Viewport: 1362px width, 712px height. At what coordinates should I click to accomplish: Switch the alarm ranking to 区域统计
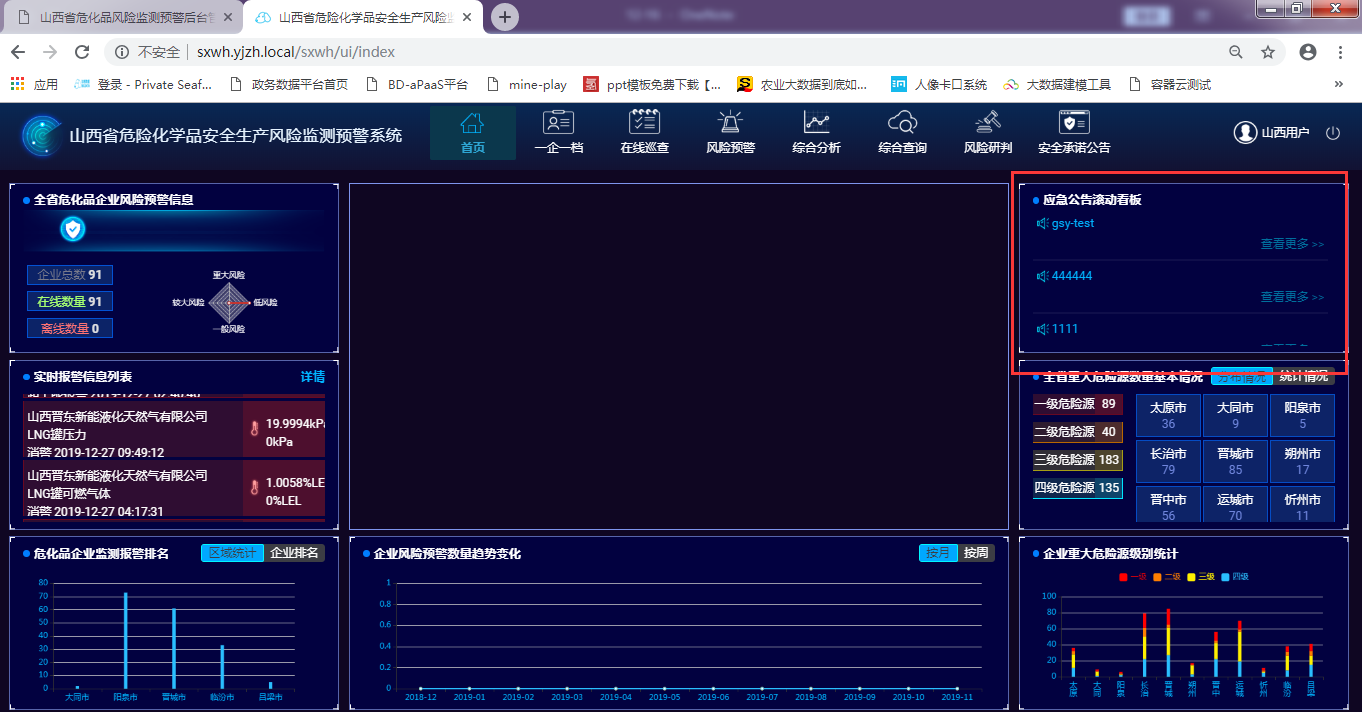(x=233, y=553)
